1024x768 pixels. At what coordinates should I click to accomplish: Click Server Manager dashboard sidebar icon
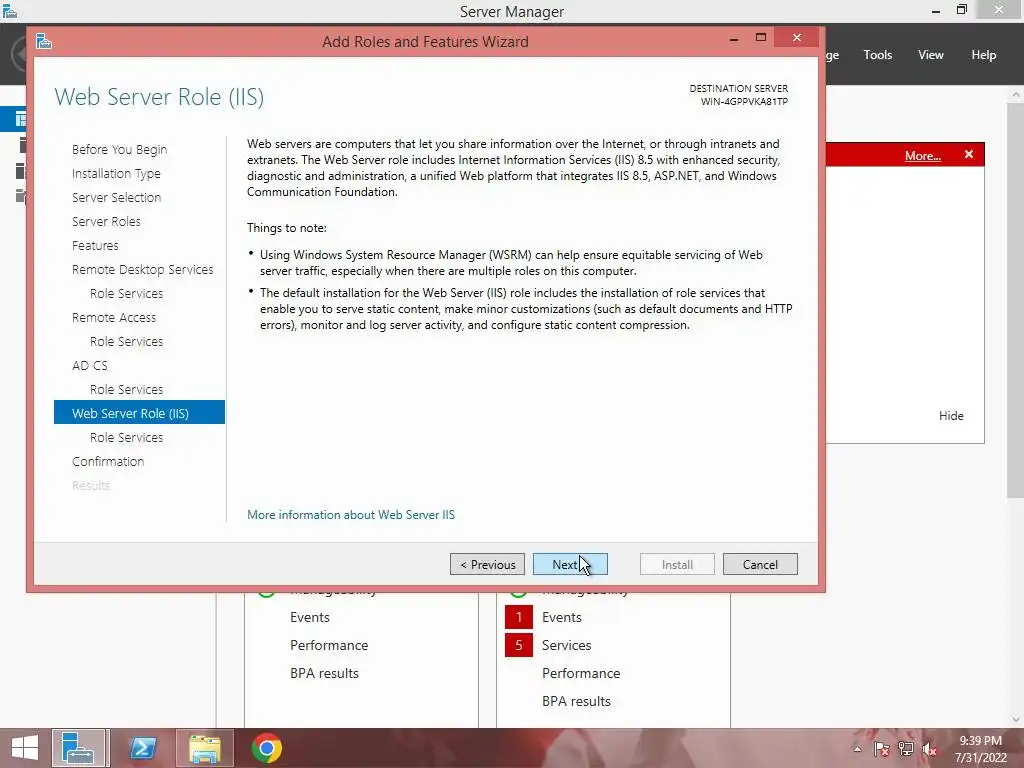click(20, 119)
